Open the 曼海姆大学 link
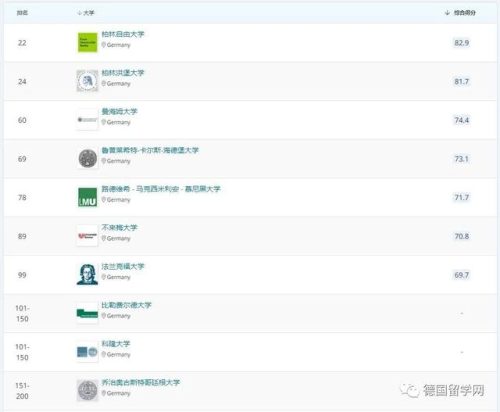The image size is (500, 412). (119, 111)
